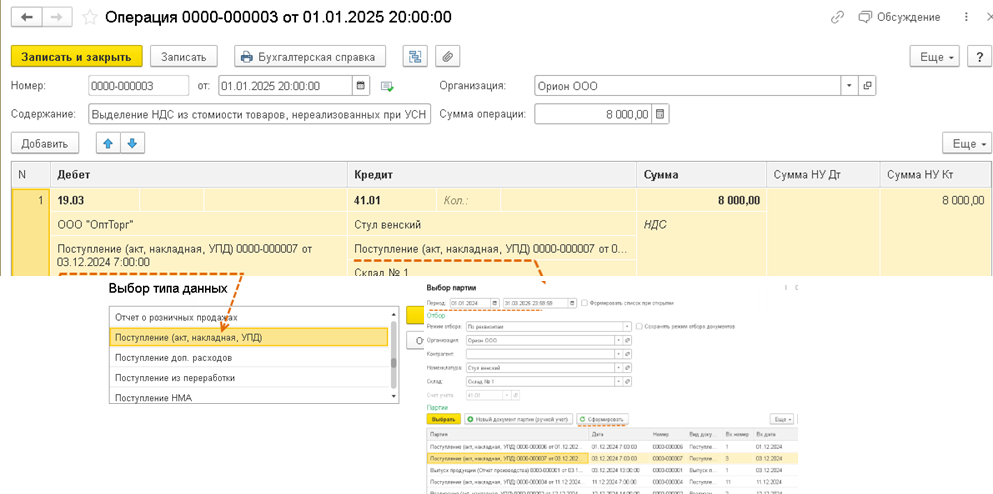Click the paperclip attachments icon
993x494 pixels.
[x=449, y=57]
